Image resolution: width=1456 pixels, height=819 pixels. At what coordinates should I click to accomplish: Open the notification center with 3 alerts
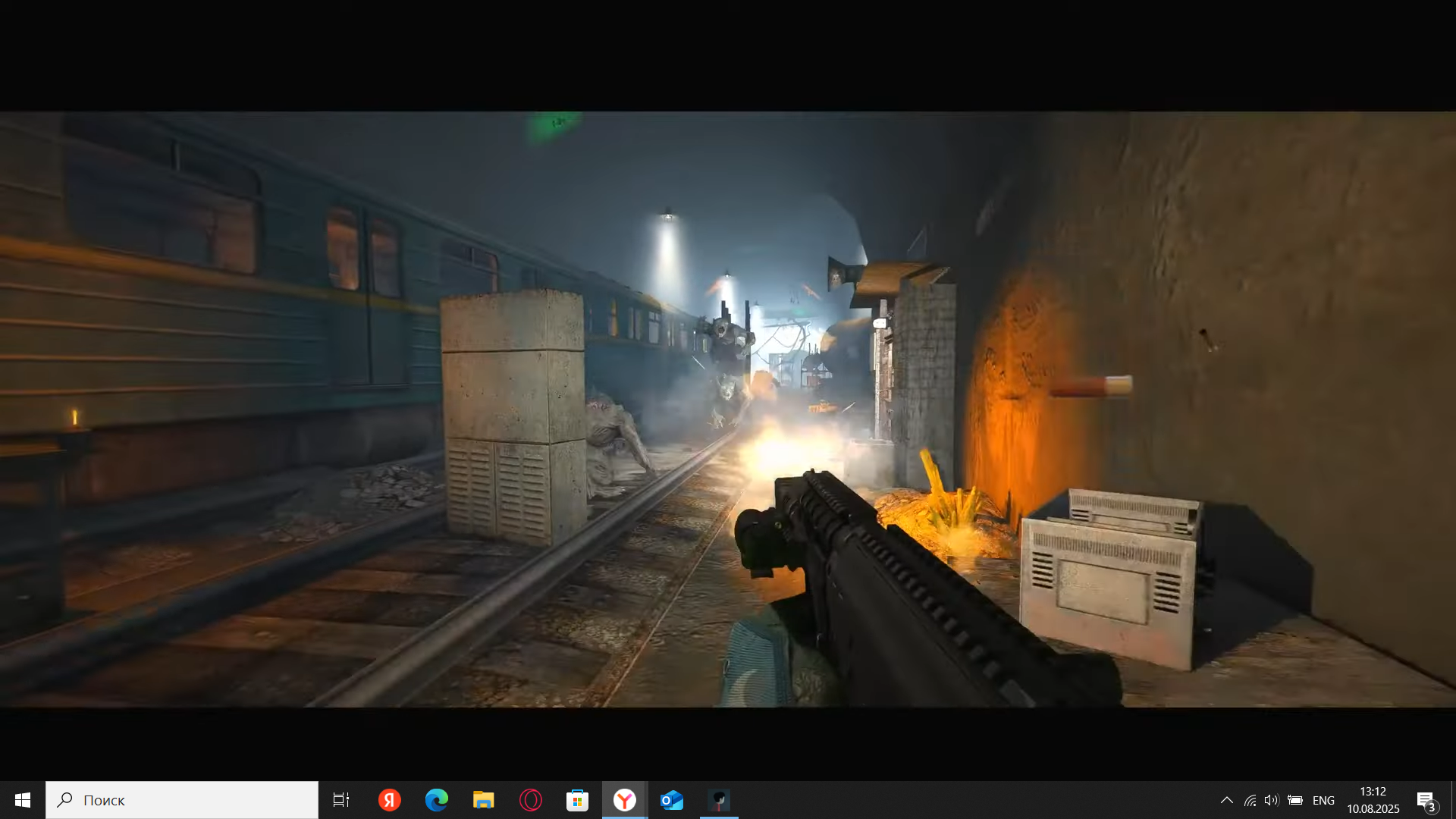(x=1426, y=800)
